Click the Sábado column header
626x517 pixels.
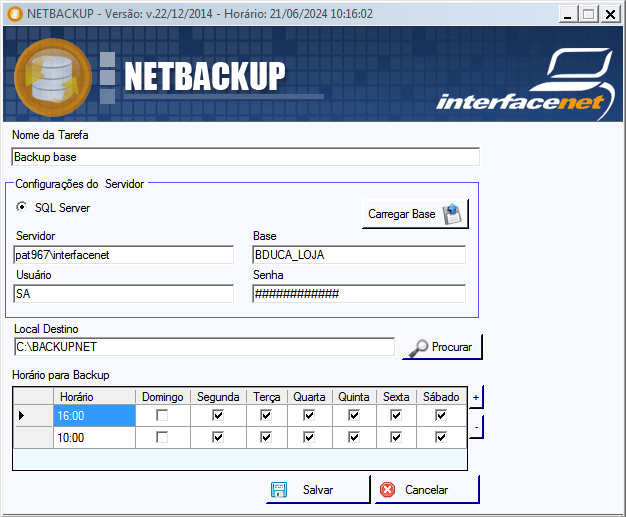point(442,397)
